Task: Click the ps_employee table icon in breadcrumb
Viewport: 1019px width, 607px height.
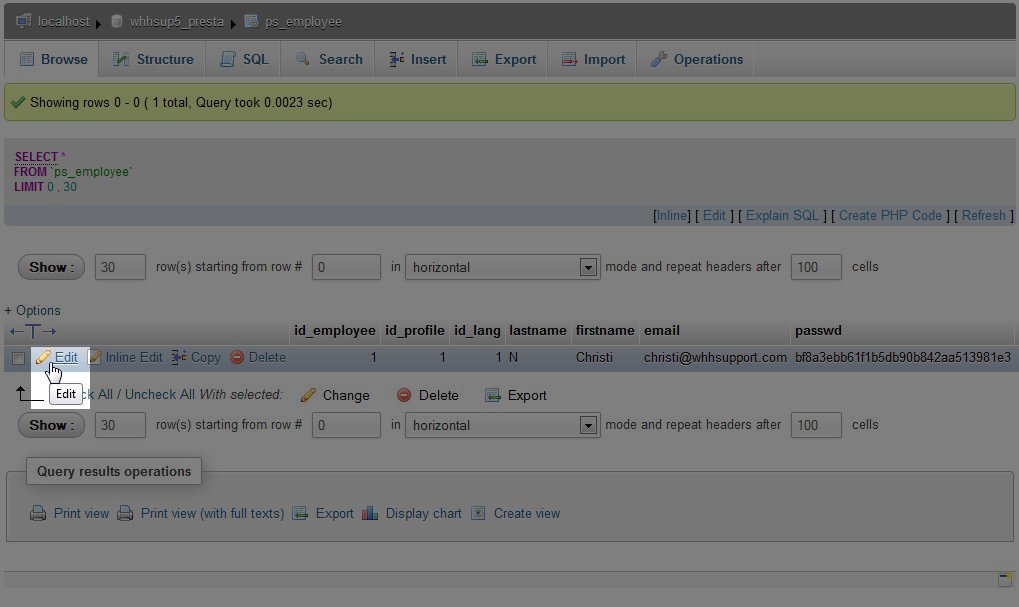Action: point(252,21)
